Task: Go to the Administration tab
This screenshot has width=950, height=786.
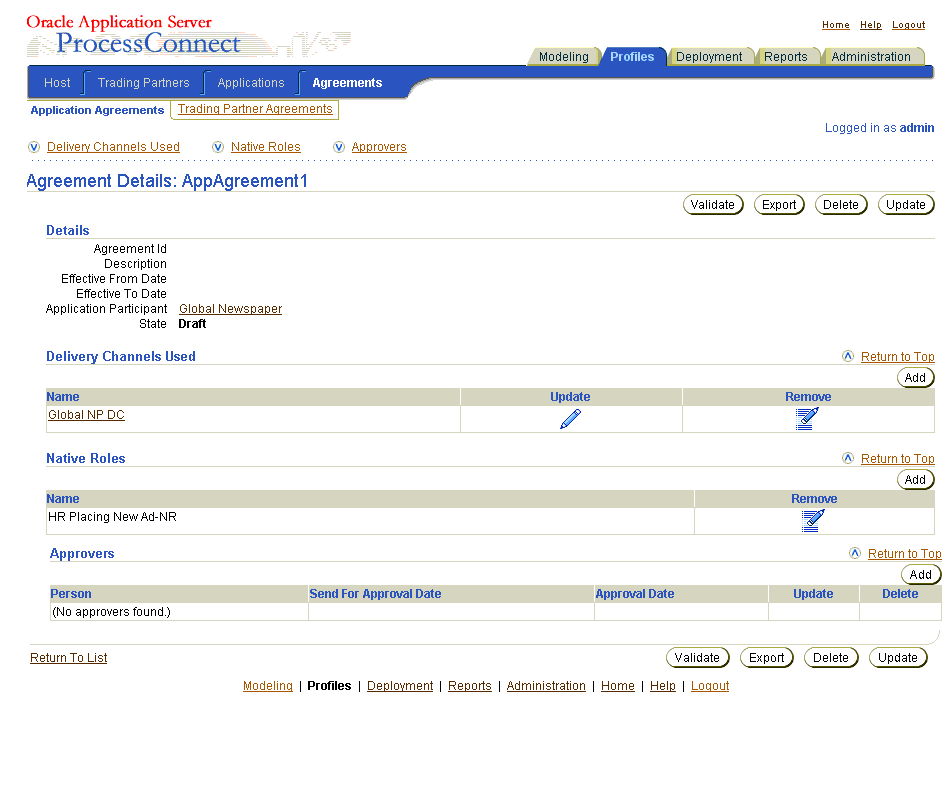Action: (x=871, y=56)
